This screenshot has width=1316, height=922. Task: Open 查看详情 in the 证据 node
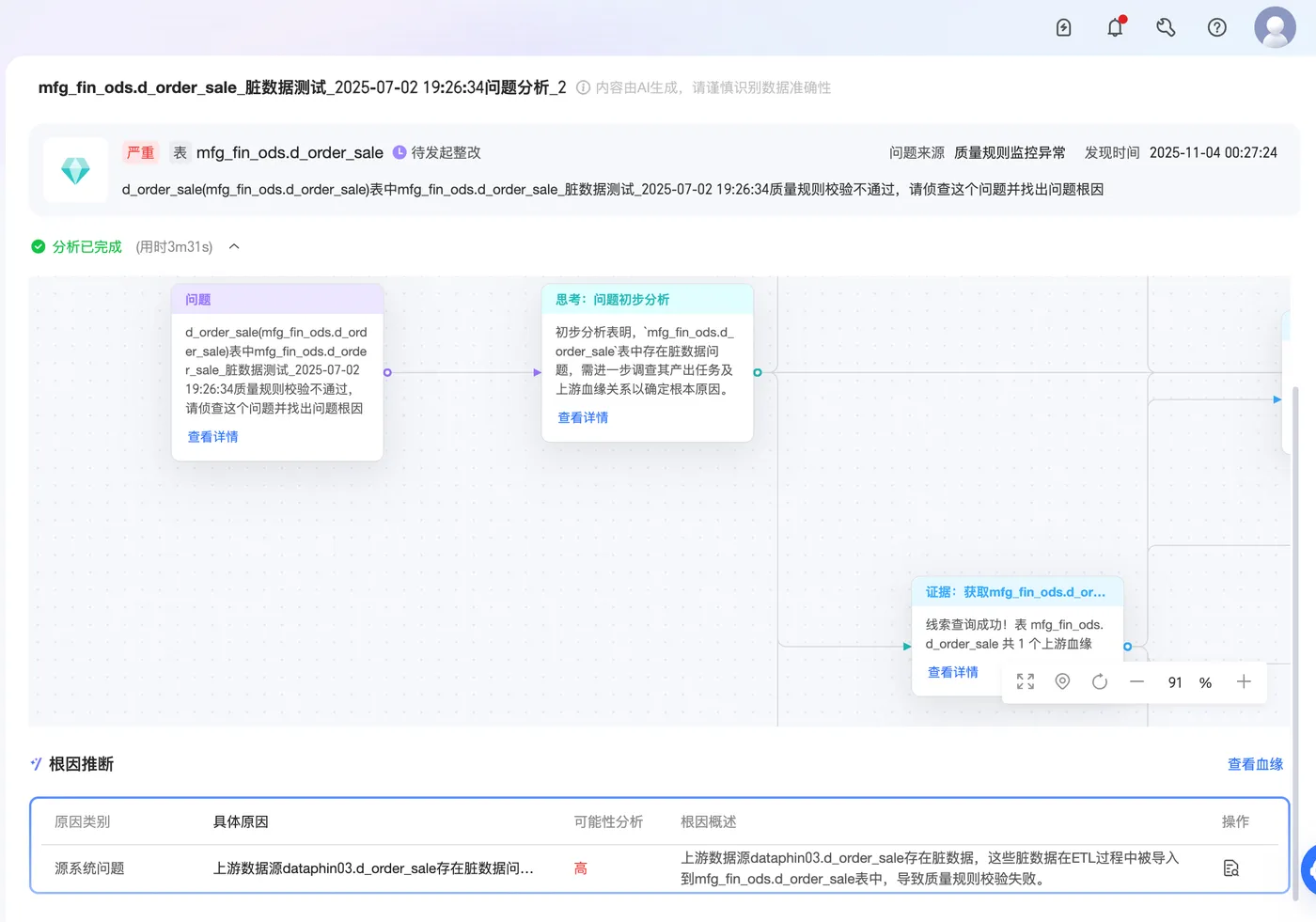pyautogui.click(x=953, y=672)
